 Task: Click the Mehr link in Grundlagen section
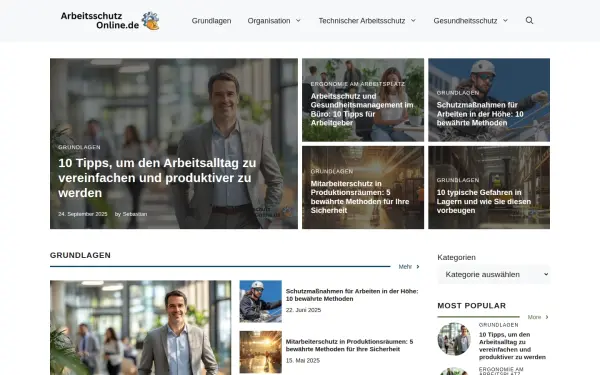(405, 267)
